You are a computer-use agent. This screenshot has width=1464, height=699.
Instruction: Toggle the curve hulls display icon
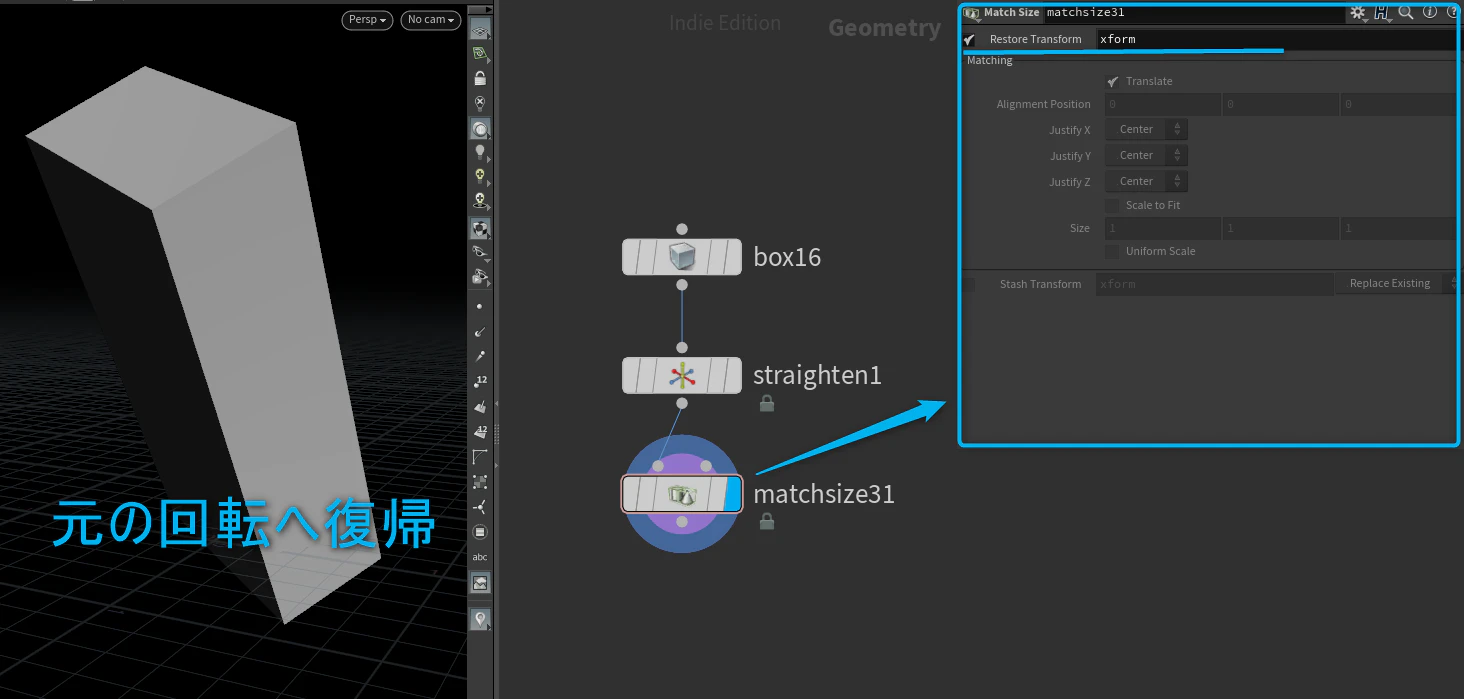pos(480,457)
